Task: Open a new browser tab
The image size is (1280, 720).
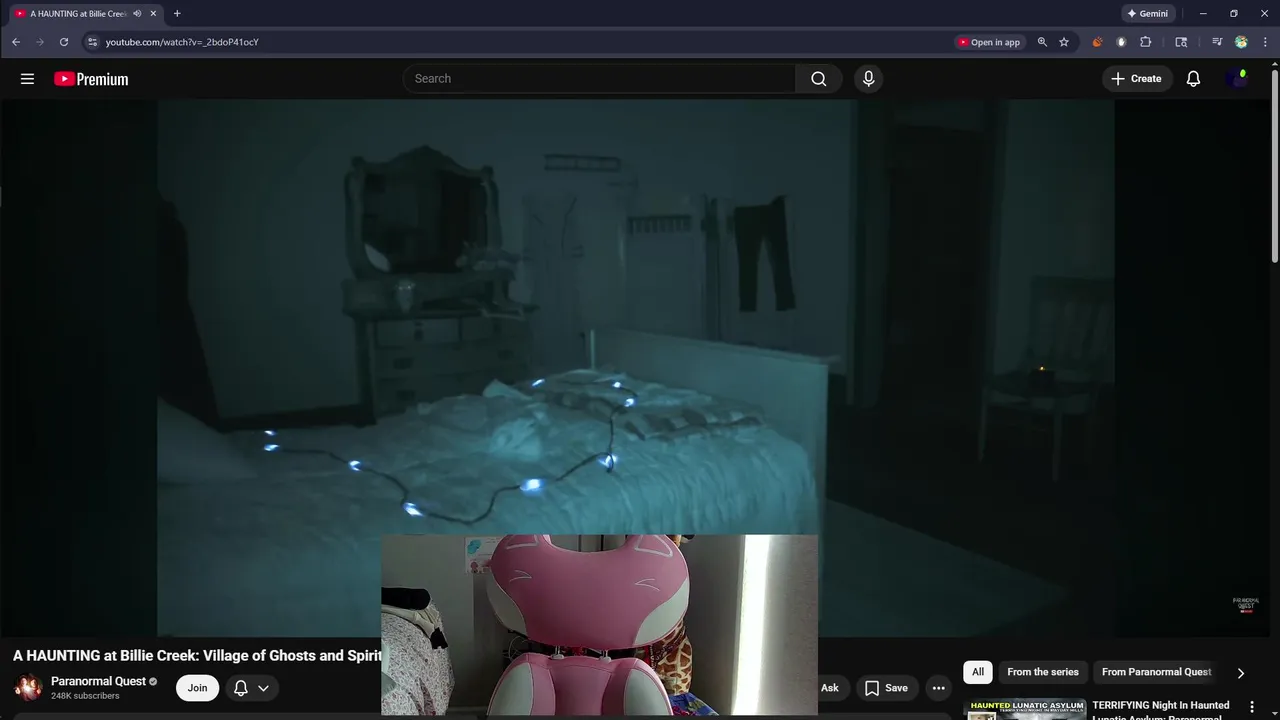Action: tap(177, 14)
